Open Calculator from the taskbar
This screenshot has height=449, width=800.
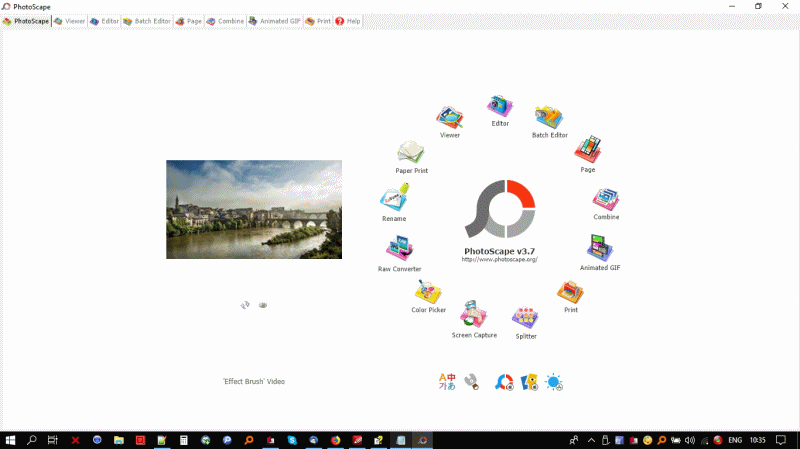184,440
